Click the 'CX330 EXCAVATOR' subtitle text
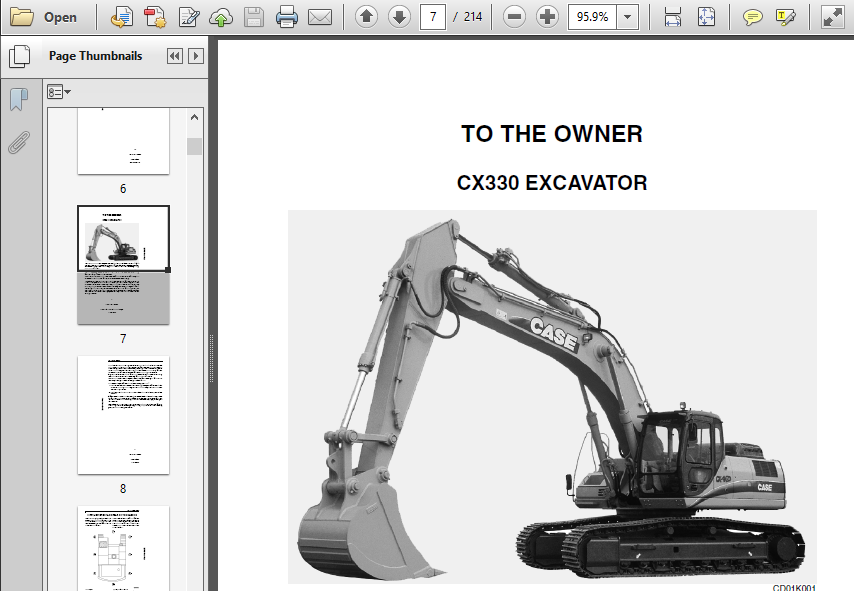This screenshot has height=591, width=854. (x=552, y=183)
